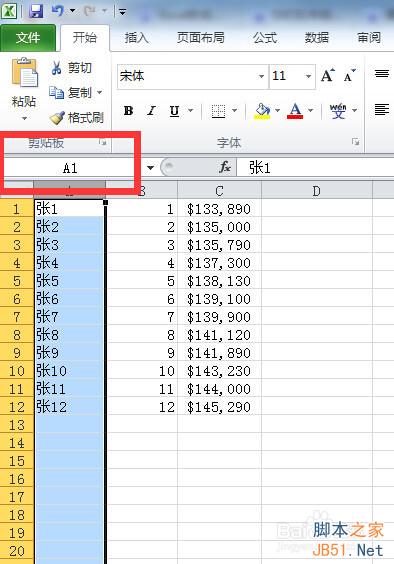This screenshot has width=394, height=564.
Task: Select column C header
Action: [x=219, y=191]
